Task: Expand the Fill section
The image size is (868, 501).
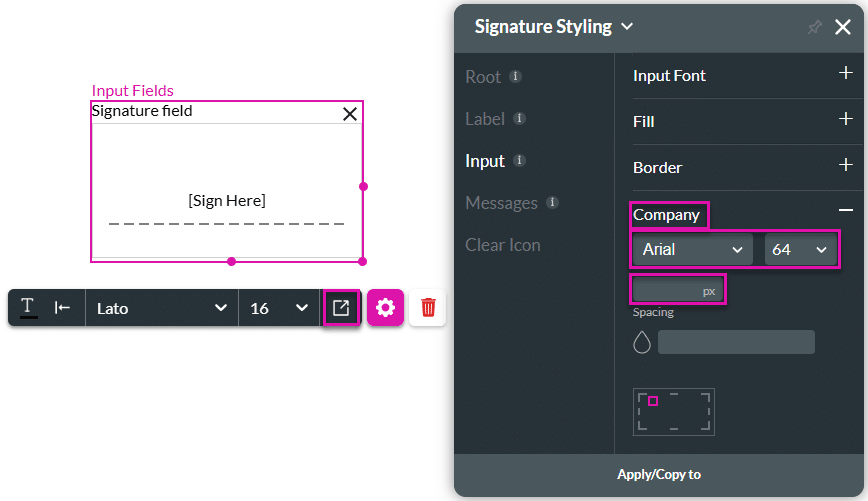Action: (x=845, y=121)
